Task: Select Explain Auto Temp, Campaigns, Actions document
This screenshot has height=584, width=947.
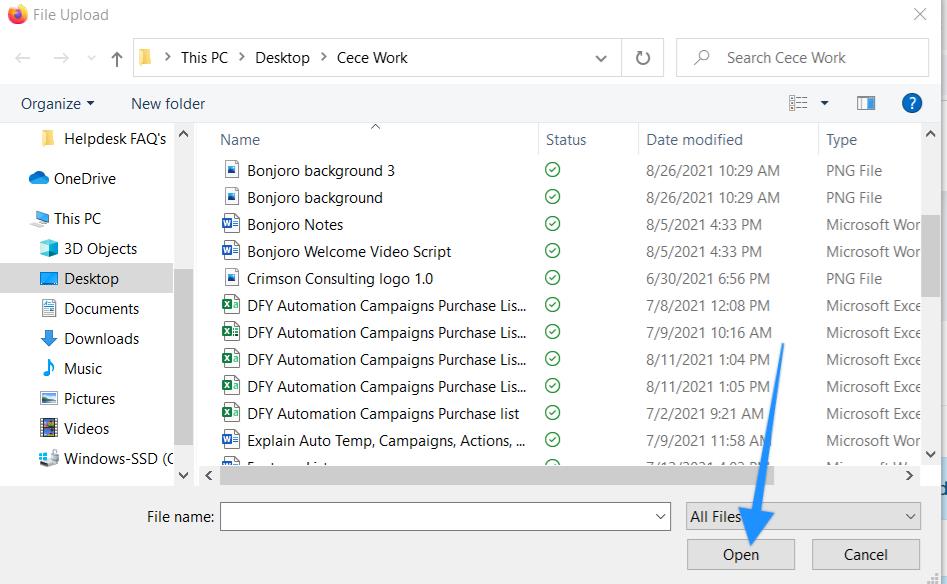Action: point(386,441)
